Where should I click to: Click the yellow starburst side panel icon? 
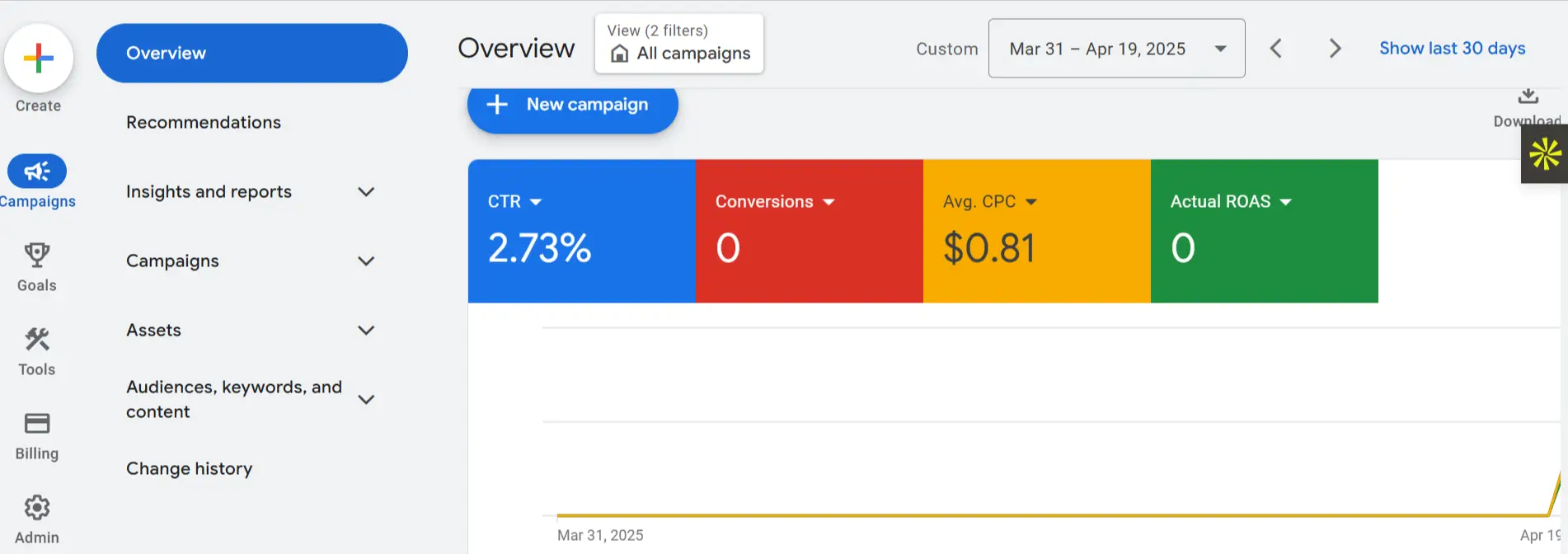pos(1545,154)
